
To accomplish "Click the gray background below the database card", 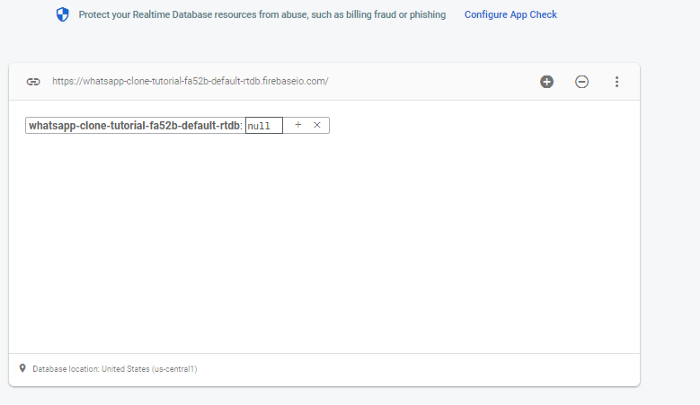I will (x=320, y=396).
